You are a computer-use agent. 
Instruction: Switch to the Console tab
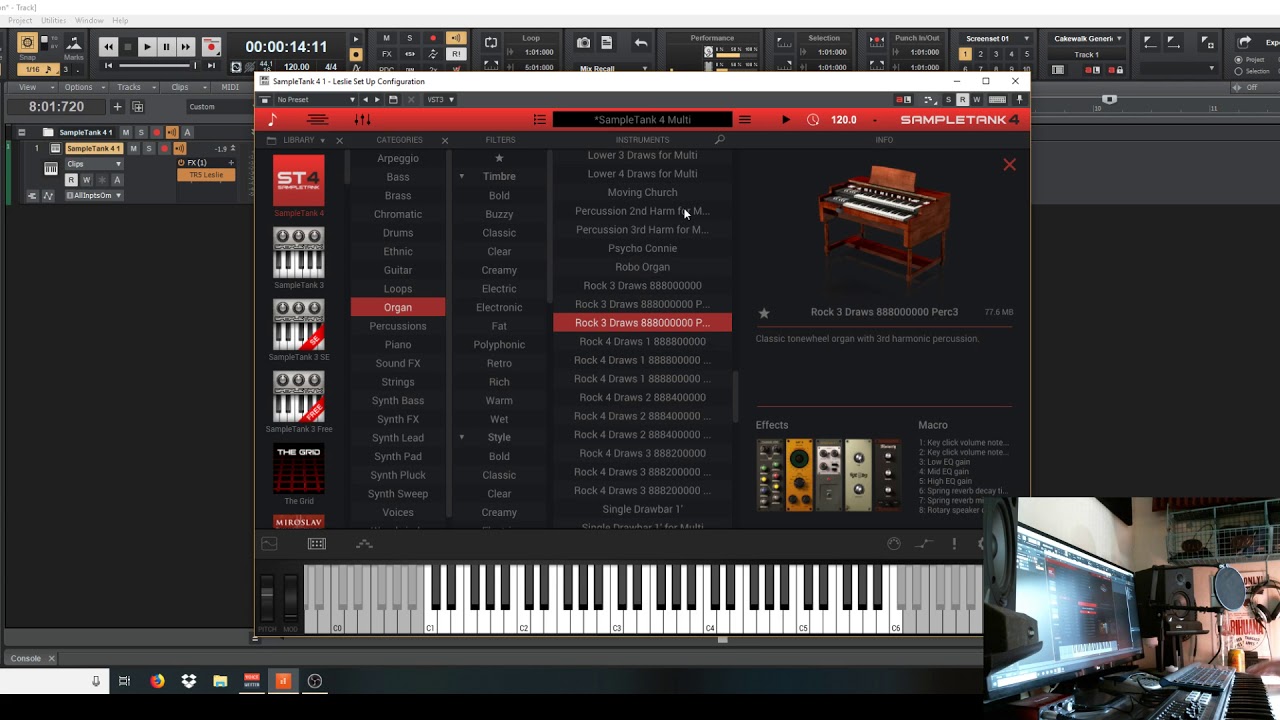(26, 658)
